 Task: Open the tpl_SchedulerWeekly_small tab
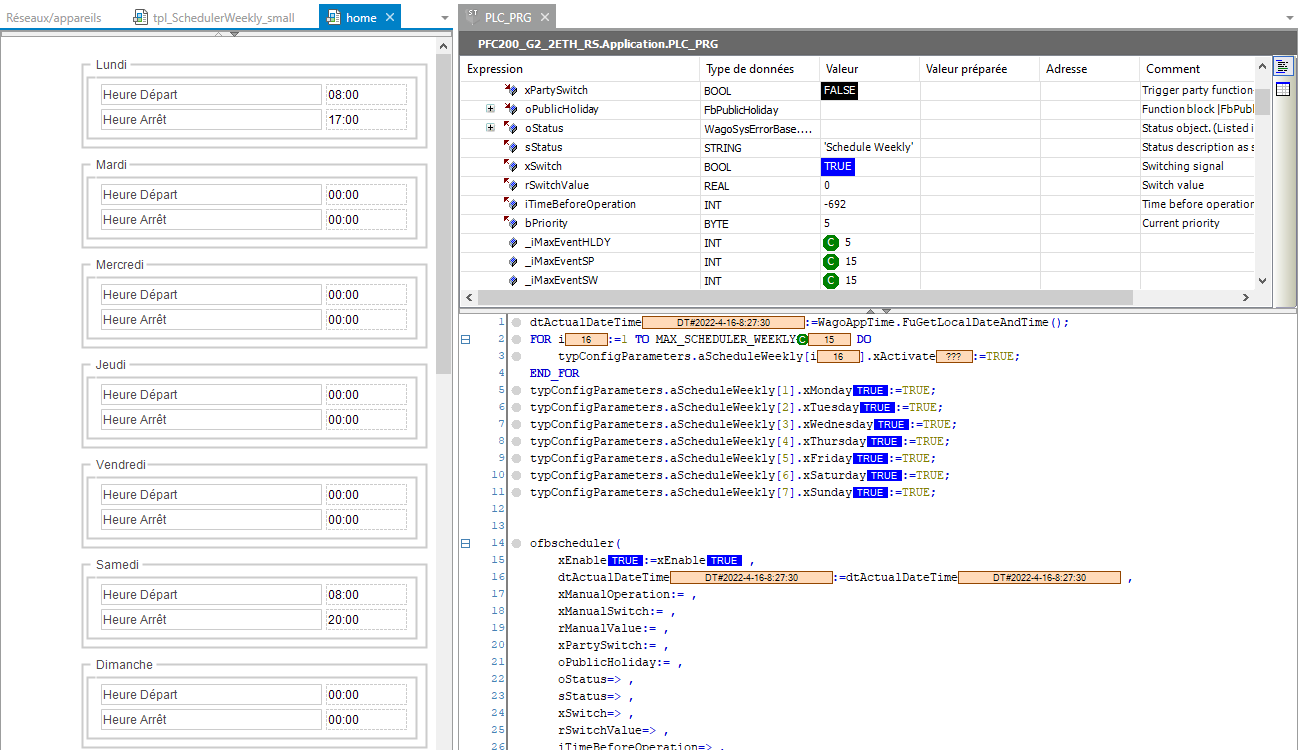[223, 17]
